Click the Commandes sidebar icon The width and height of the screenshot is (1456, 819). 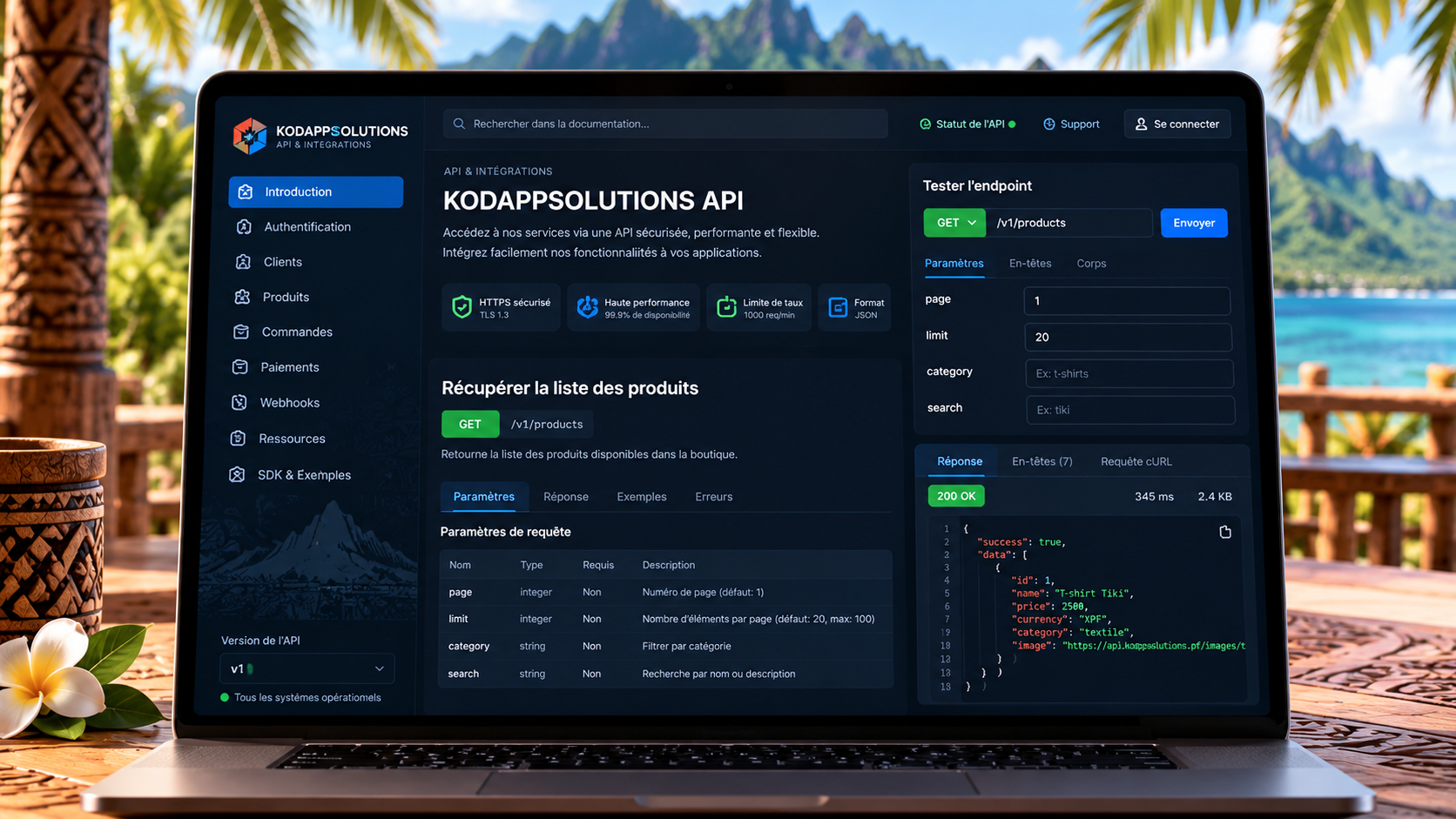point(241,332)
